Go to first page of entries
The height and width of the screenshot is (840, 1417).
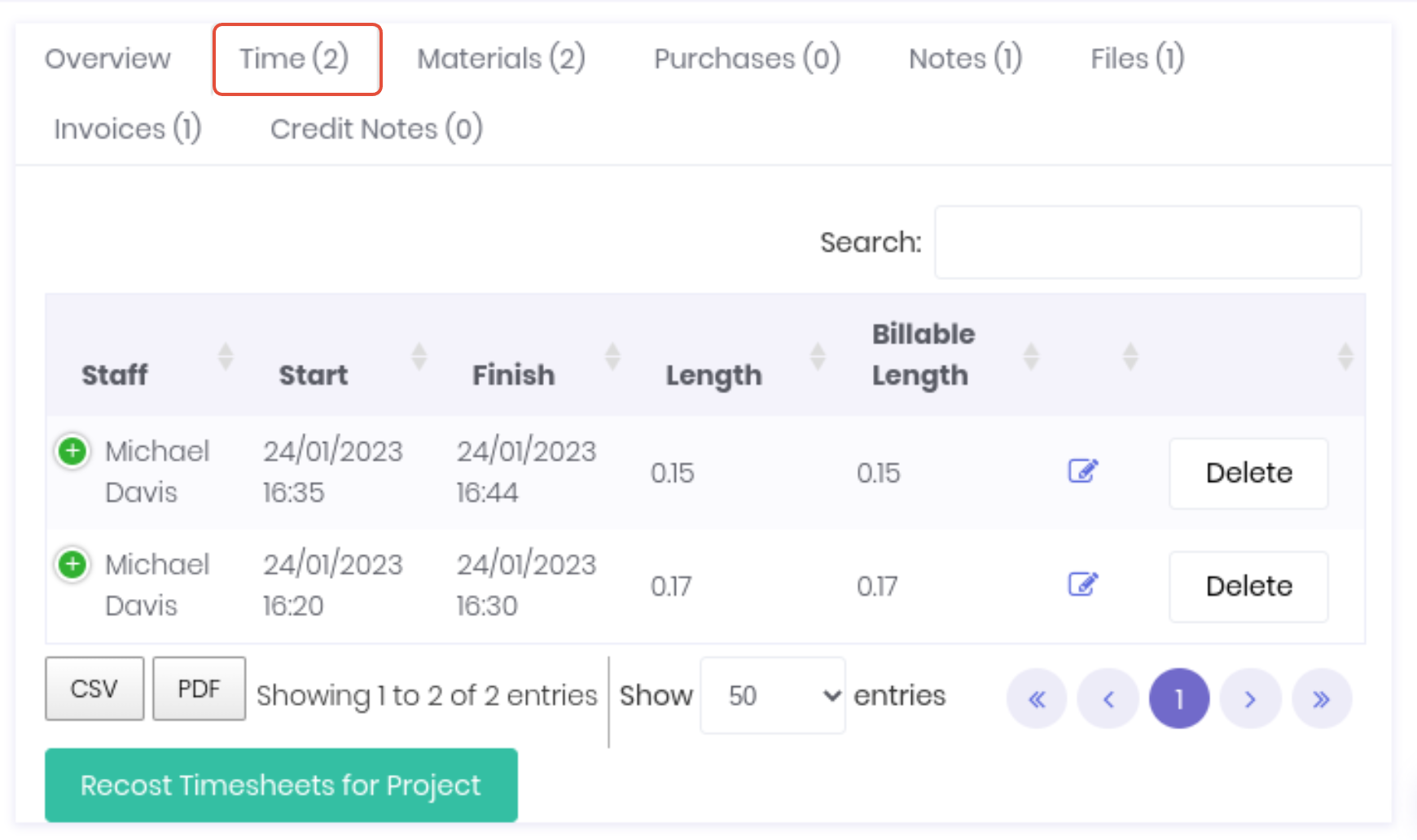1037,698
